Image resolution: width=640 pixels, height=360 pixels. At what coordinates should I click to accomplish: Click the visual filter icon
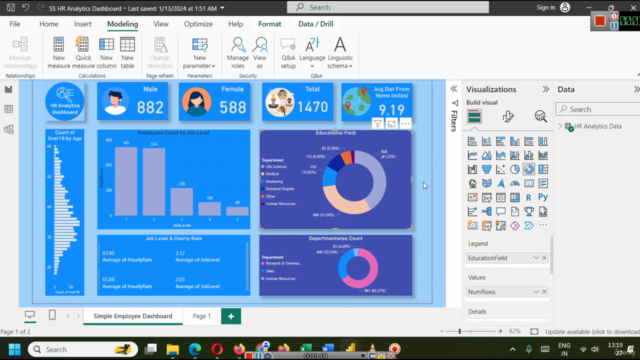[378, 124]
